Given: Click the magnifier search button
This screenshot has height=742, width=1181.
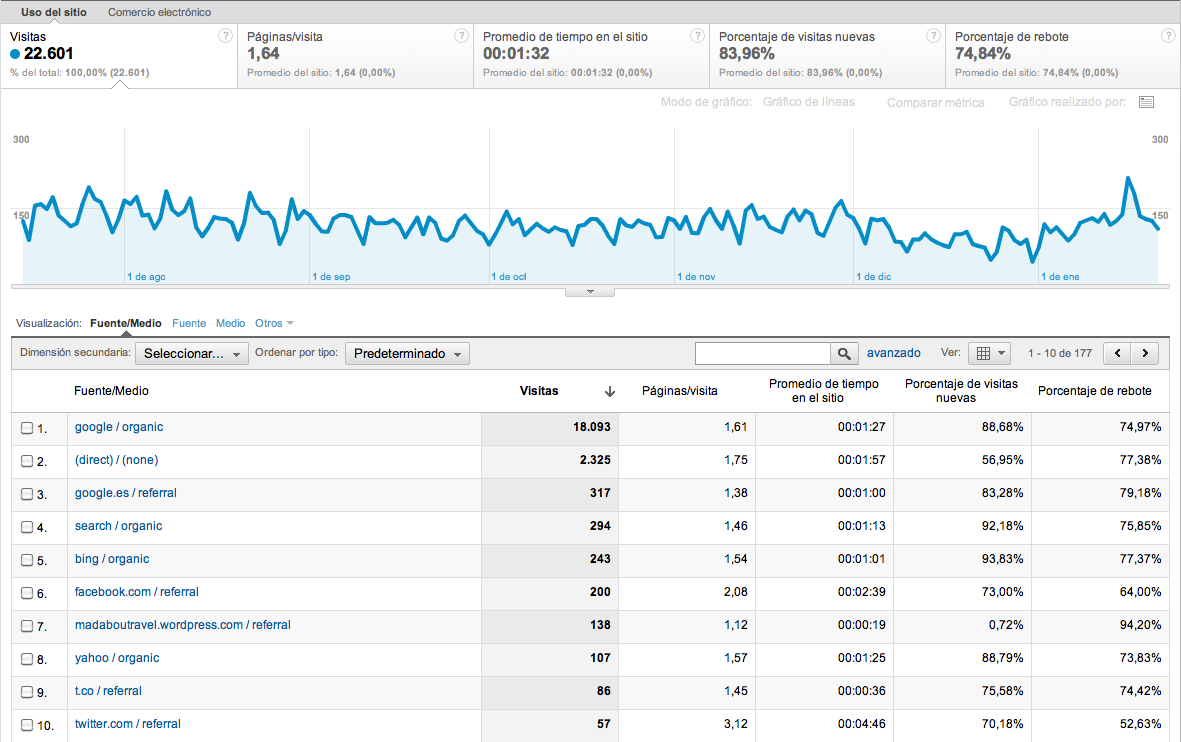Looking at the screenshot, I should (x=844, y=353).
